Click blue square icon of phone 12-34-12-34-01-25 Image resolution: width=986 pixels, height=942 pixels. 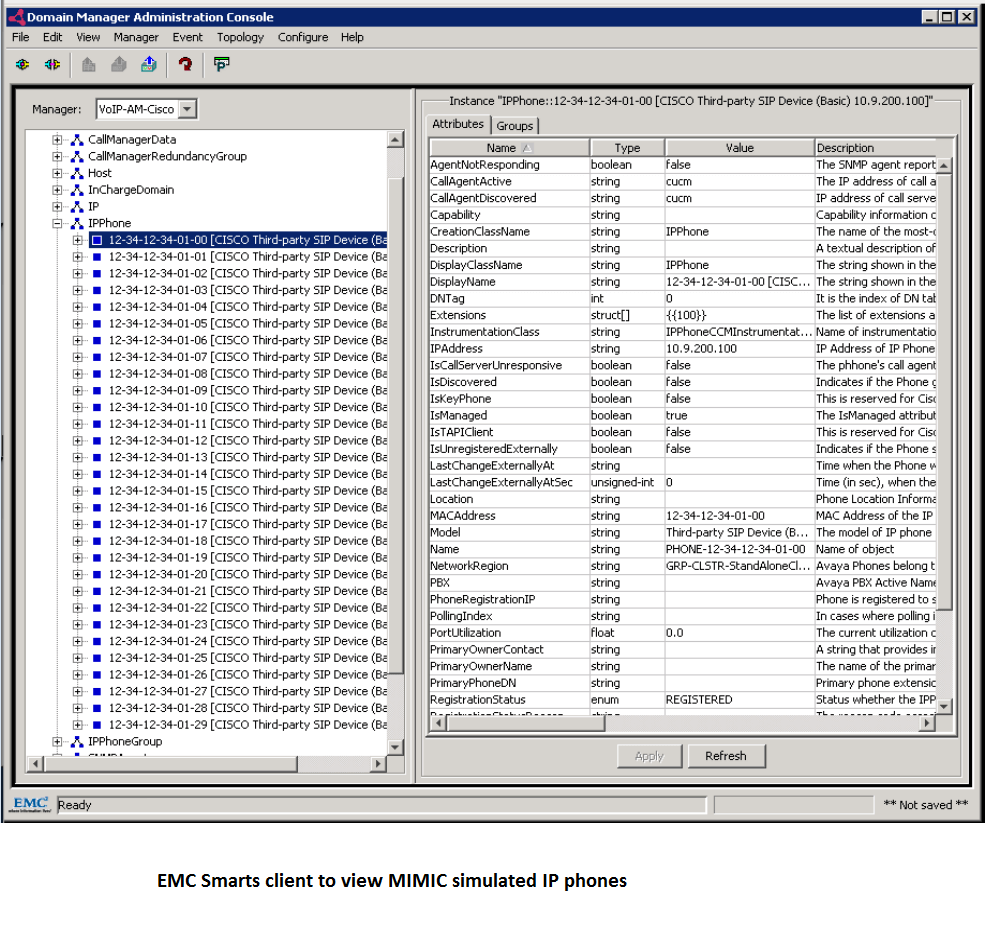tap(97, 658)
